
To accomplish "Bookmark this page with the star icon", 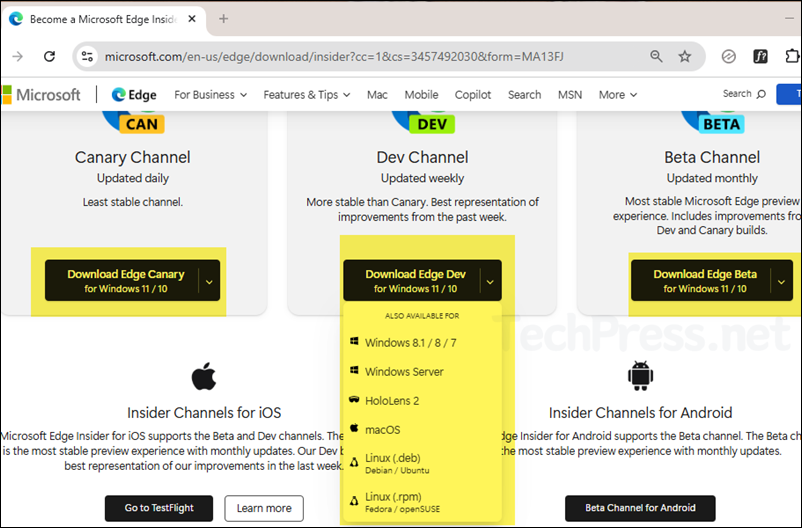I will click(684, 56).
